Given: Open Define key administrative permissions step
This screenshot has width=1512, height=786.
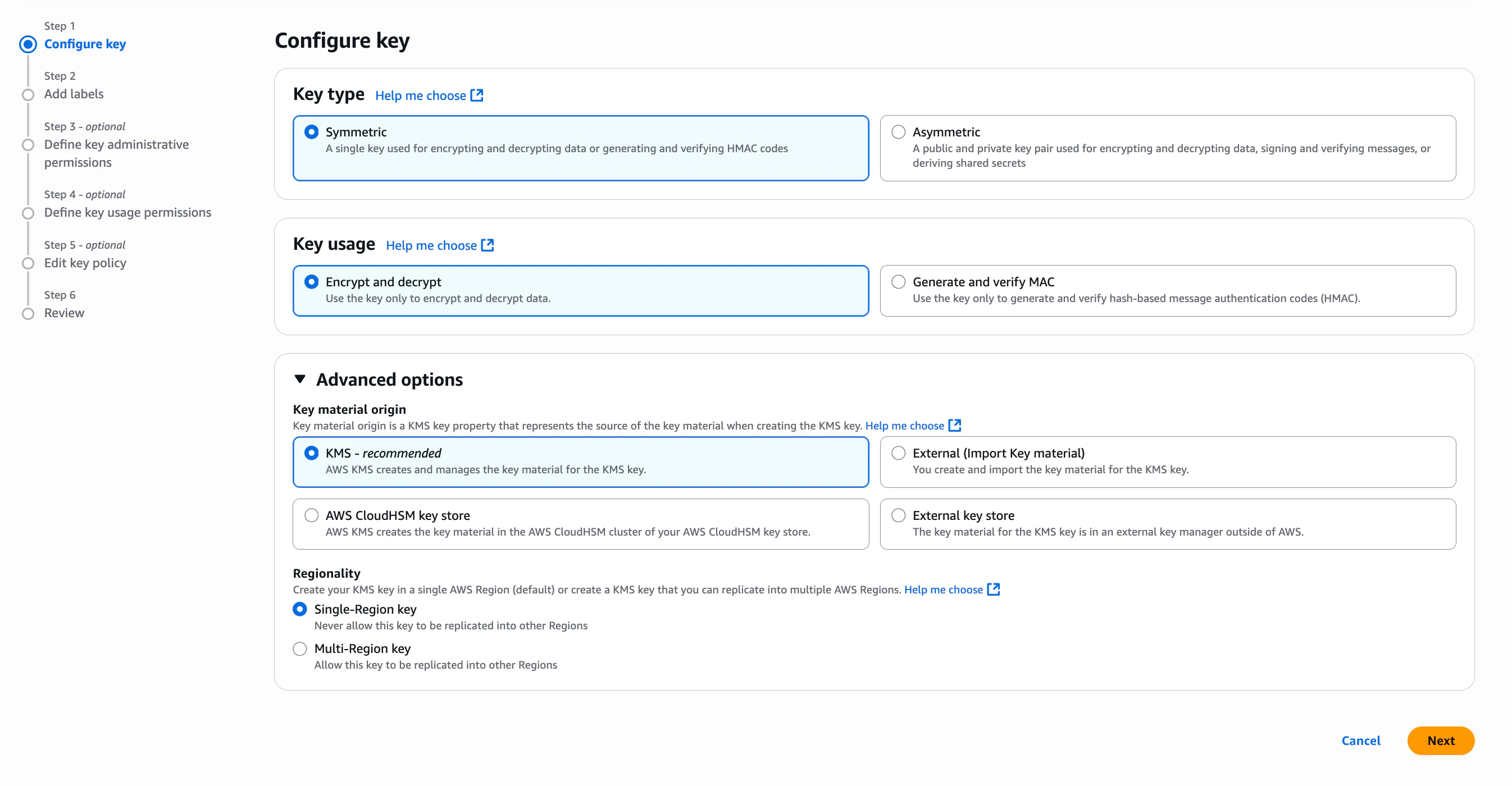Looking at the screenshot, I should coord(117,154).
